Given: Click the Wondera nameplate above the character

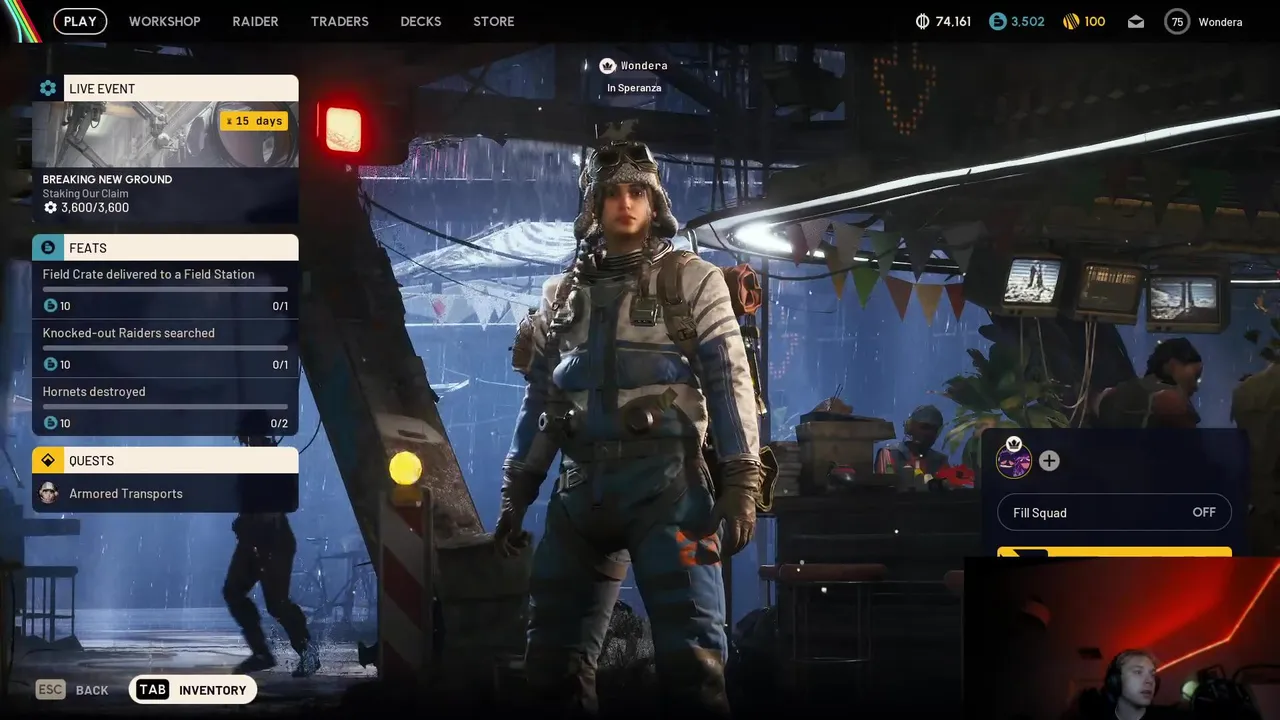Looking at the screenshot, I should click(x=644, y=65).
